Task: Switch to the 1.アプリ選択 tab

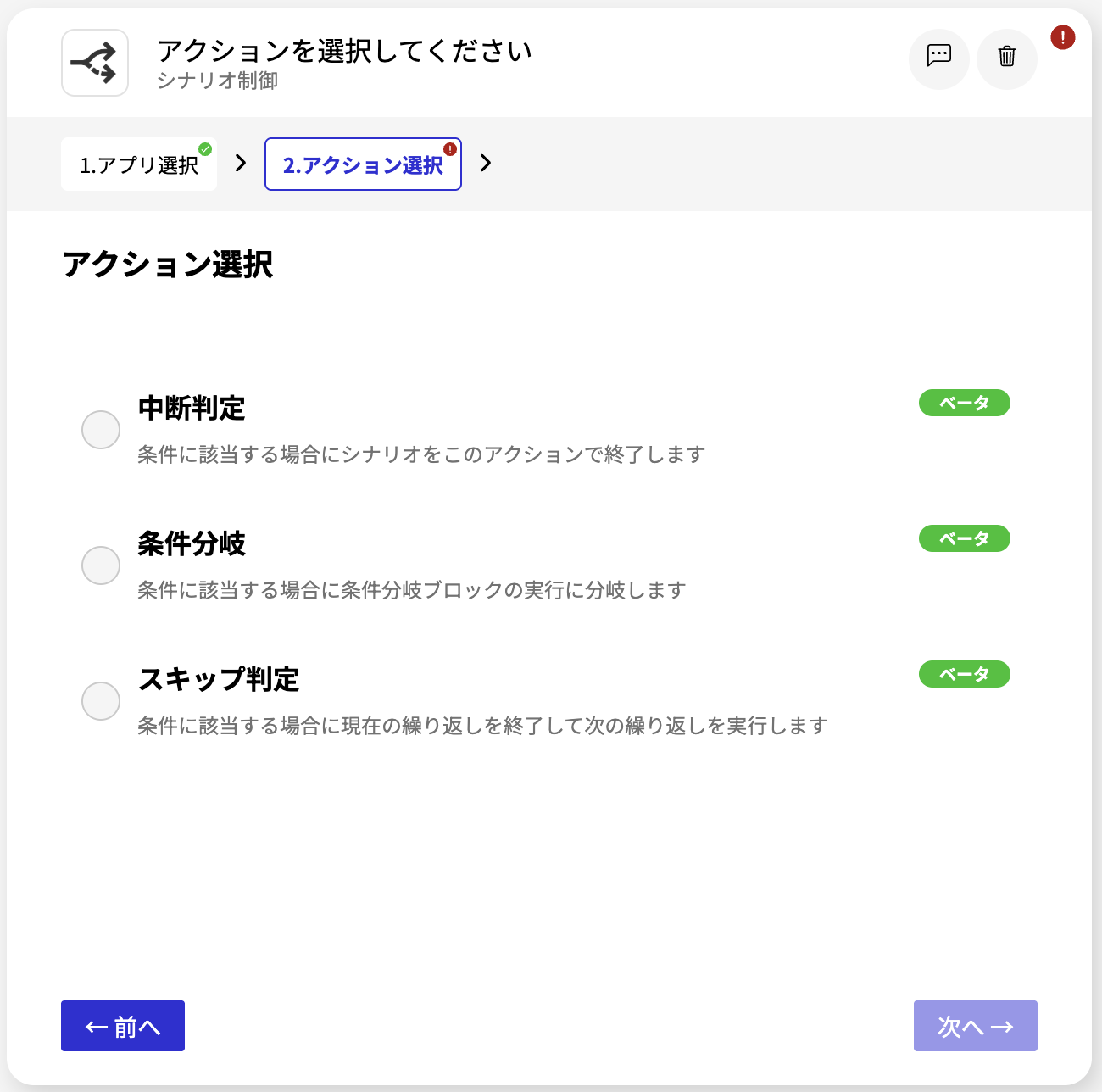Action: pyautogui.click(x=139, y=164)
